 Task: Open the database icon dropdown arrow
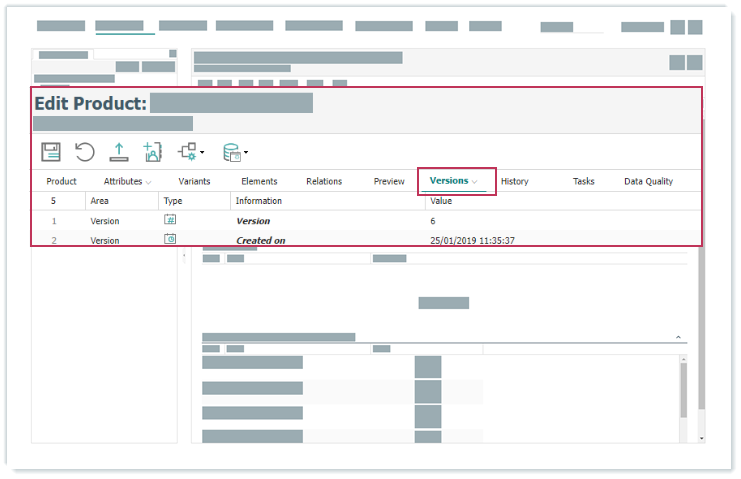tap(246, 154)
